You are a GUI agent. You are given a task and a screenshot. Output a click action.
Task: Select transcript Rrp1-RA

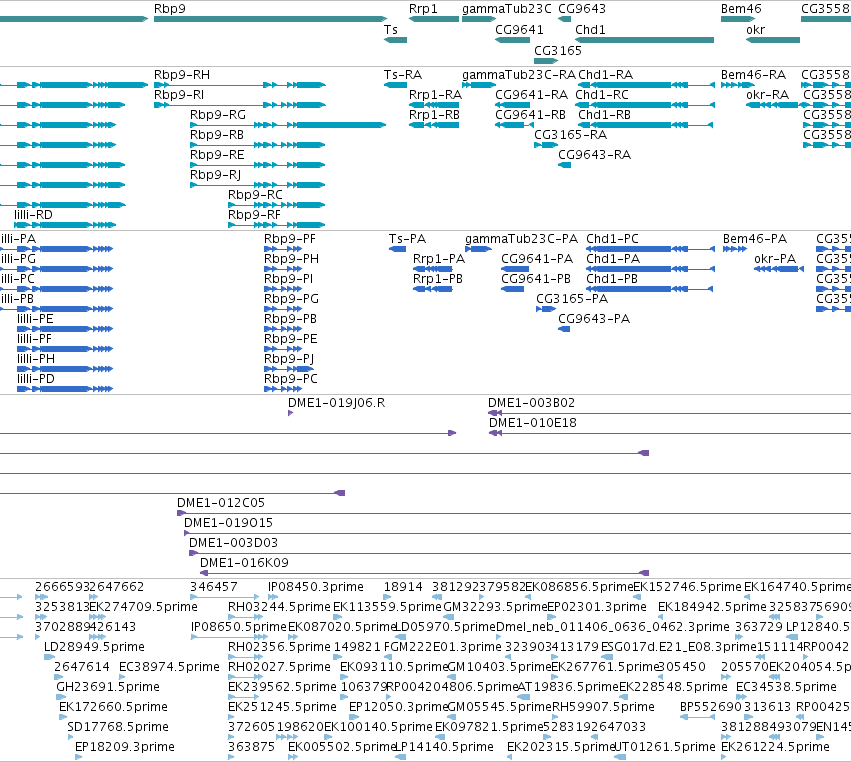pyautogui.click(x=435, y=95)
